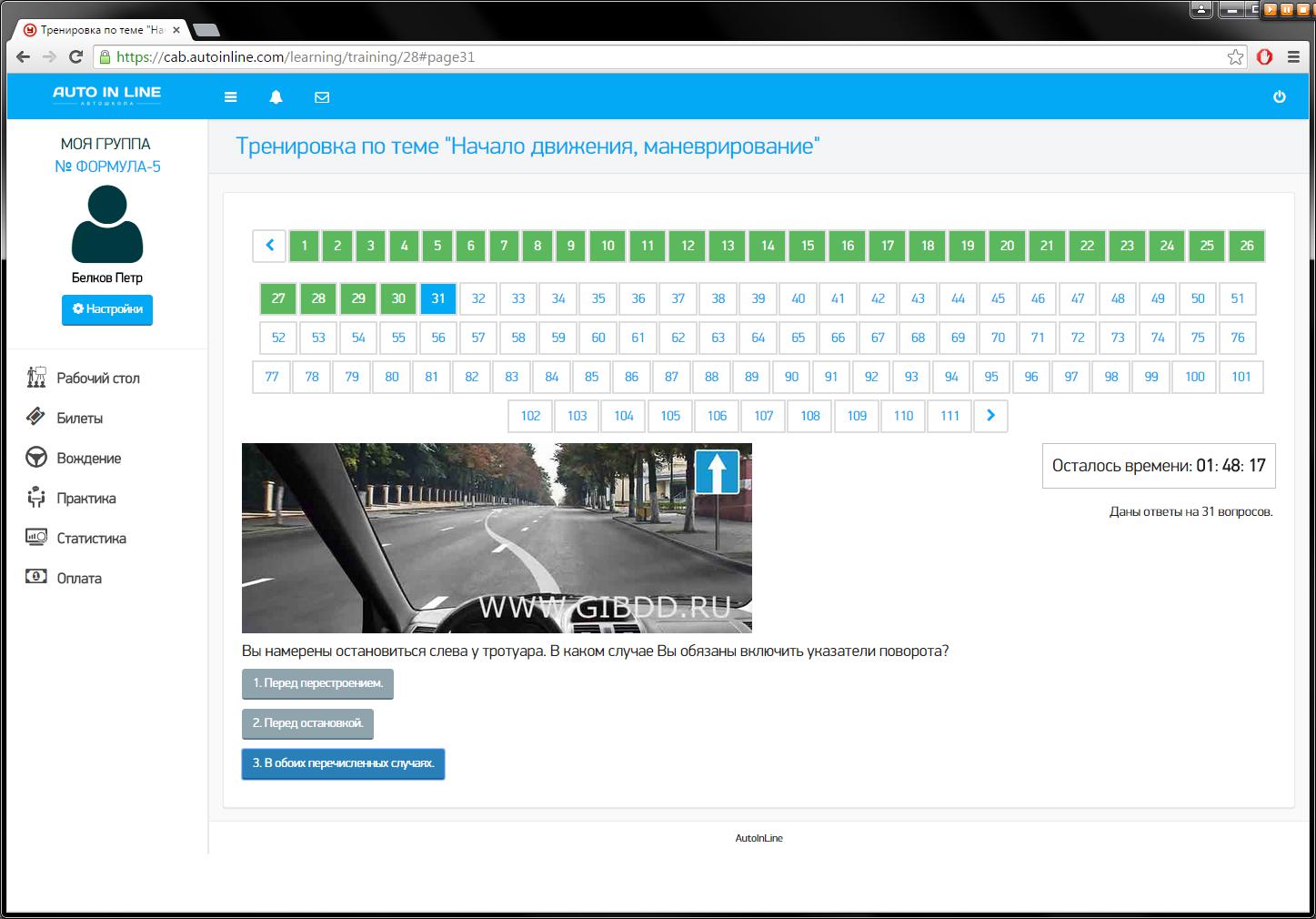The image size is (1316, 919).
Task: Click the road question image
Action: coord(497,538)
